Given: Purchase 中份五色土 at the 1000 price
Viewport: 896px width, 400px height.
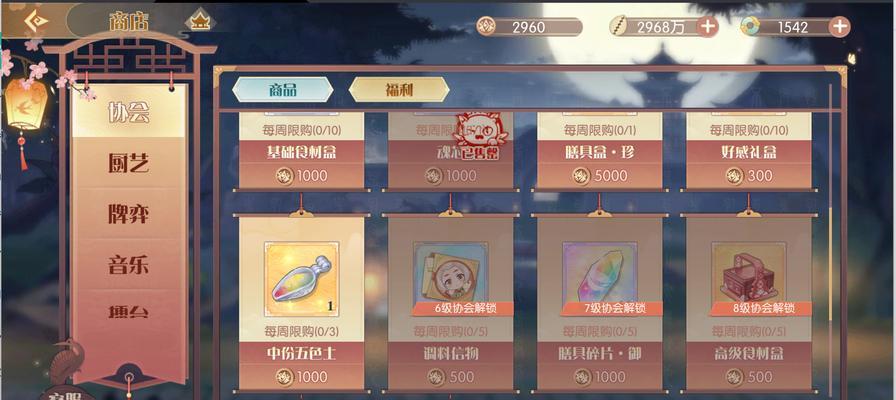Looking at the screenshot, I should click(x=302, y=377).
